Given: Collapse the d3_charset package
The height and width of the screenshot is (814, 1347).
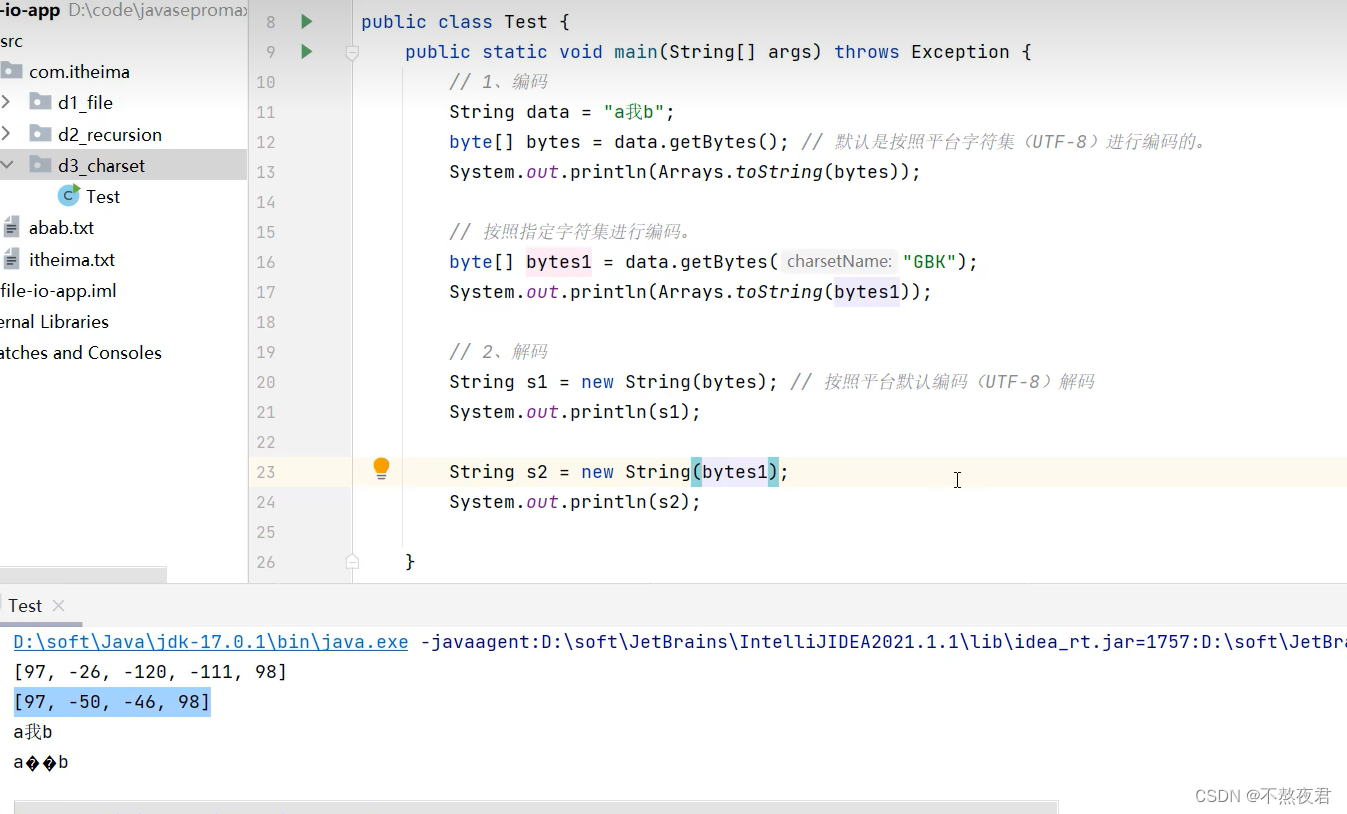Looking at the screenshot, I should pyautogui.click(x=8, y=164).
